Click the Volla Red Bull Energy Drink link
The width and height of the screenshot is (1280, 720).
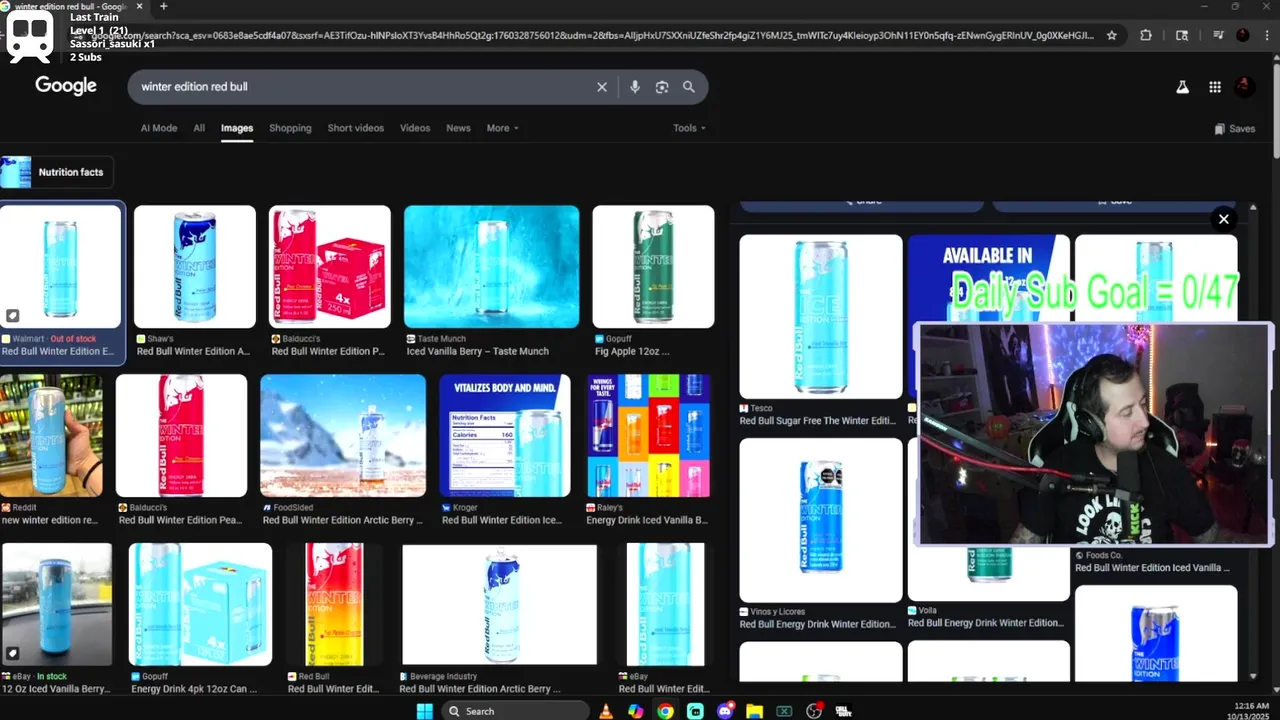tap(985, 623)
